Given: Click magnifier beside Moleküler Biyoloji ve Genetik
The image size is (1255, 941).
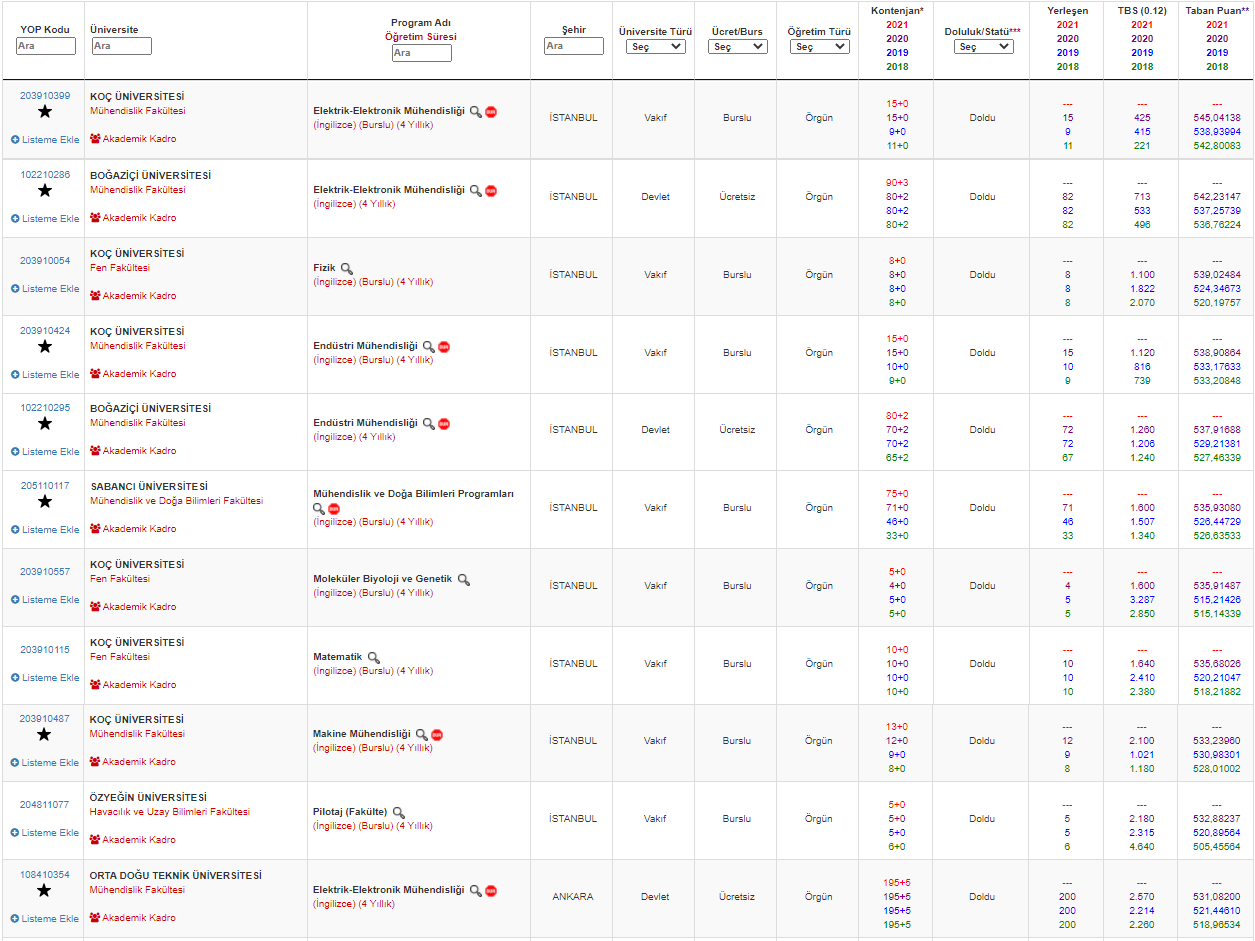Looking at the screenshot, I should 463,580.
